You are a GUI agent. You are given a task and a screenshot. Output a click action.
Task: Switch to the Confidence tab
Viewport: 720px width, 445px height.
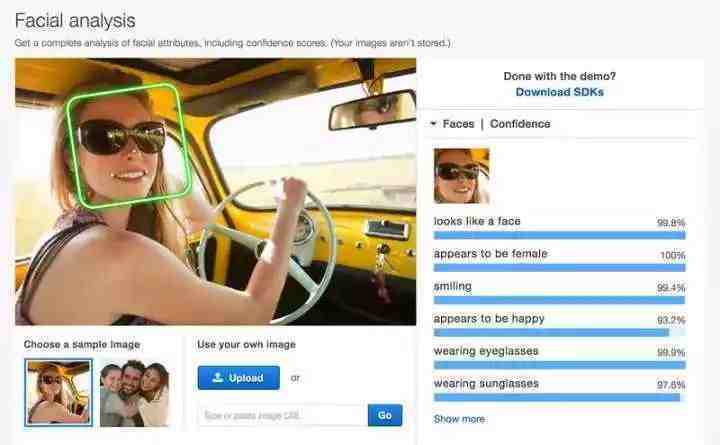click(520, 124)
